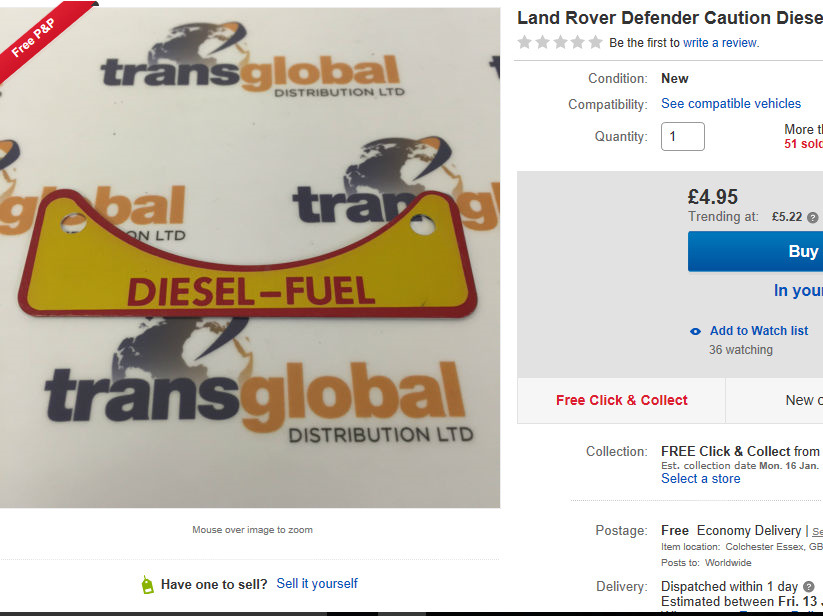Click the blue Buy it now button
This screenshot has height=616, width=823.
pos(755,251)
